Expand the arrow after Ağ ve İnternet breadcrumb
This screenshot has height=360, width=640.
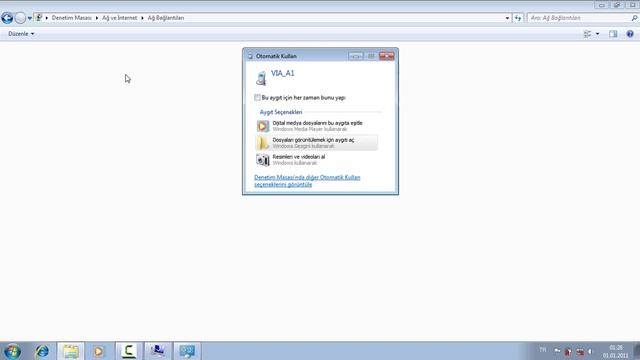142,18
